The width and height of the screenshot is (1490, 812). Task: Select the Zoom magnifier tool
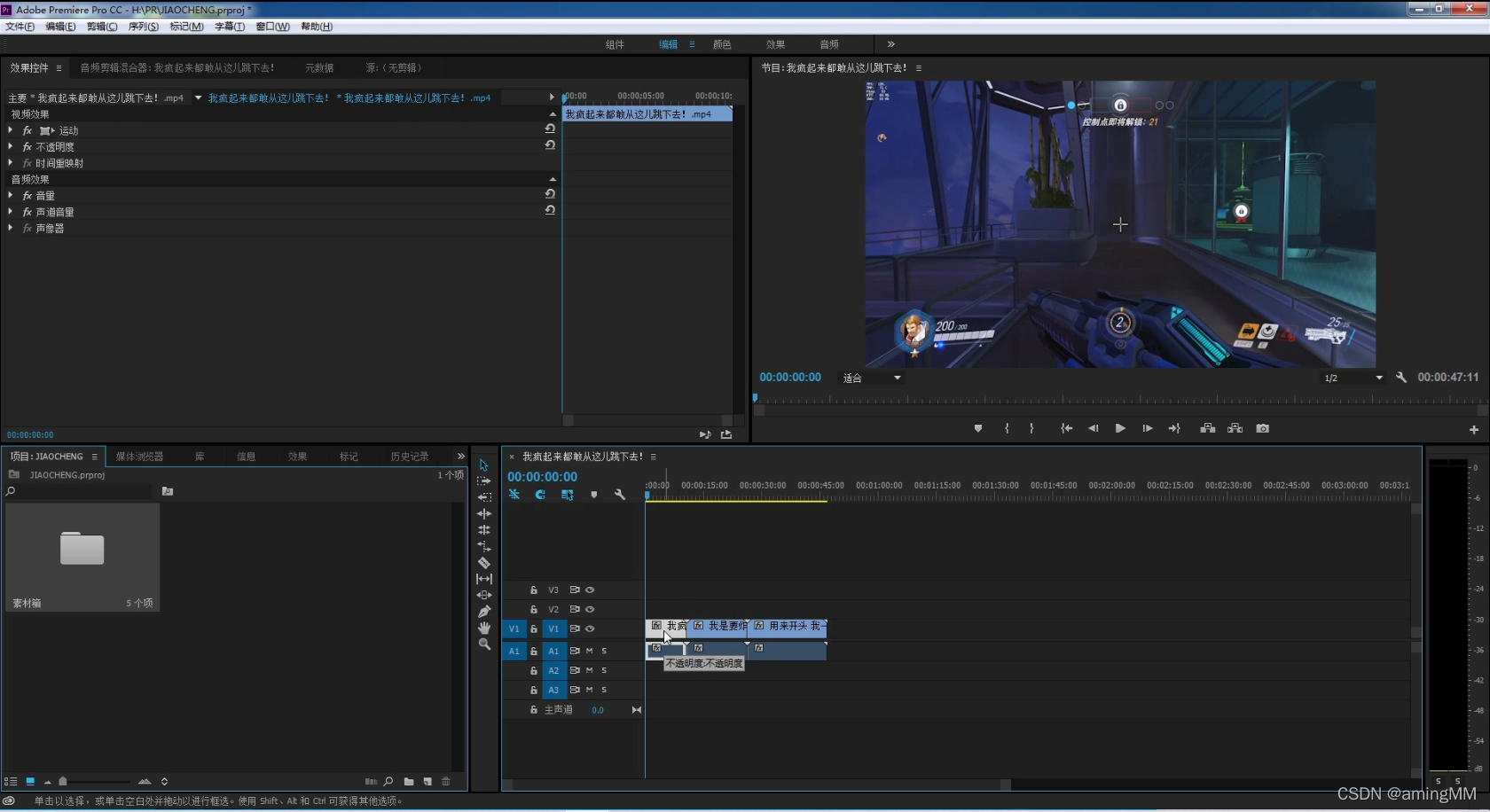484,644
